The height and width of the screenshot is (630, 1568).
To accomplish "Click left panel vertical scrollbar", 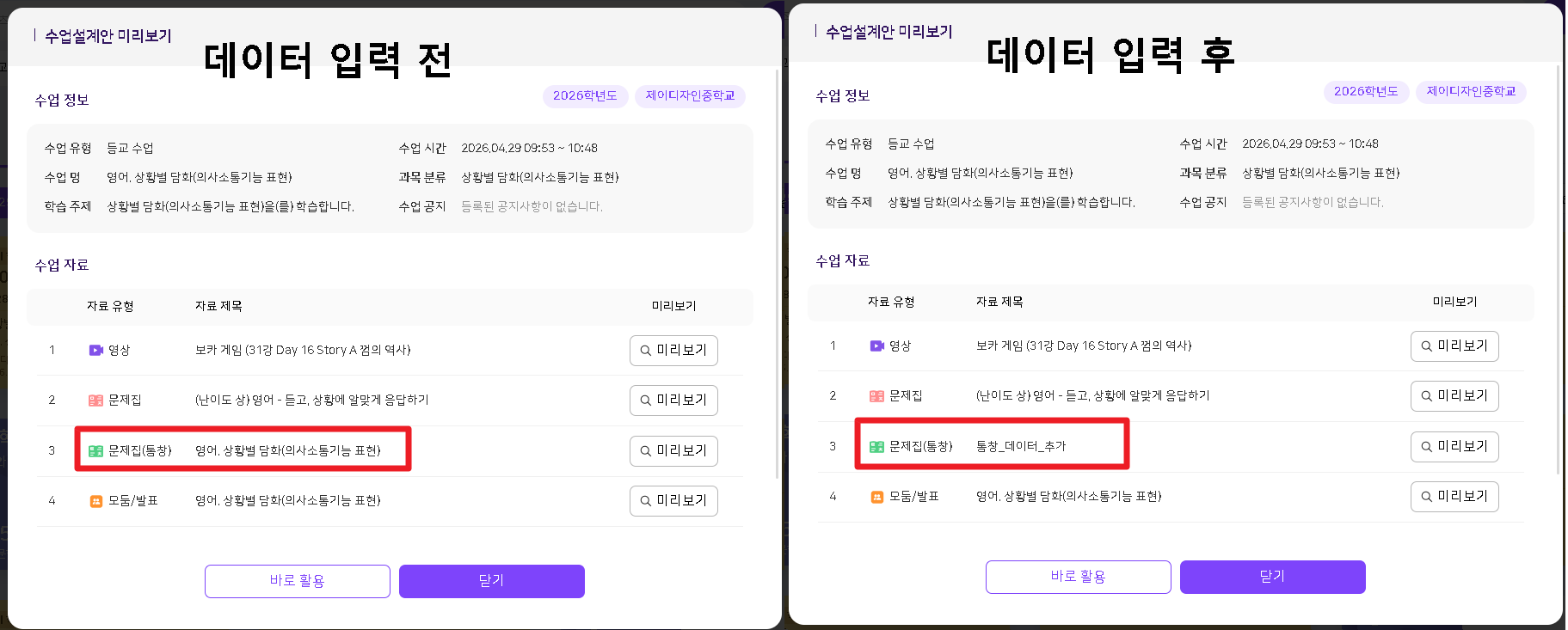I will tap(778, 275).
